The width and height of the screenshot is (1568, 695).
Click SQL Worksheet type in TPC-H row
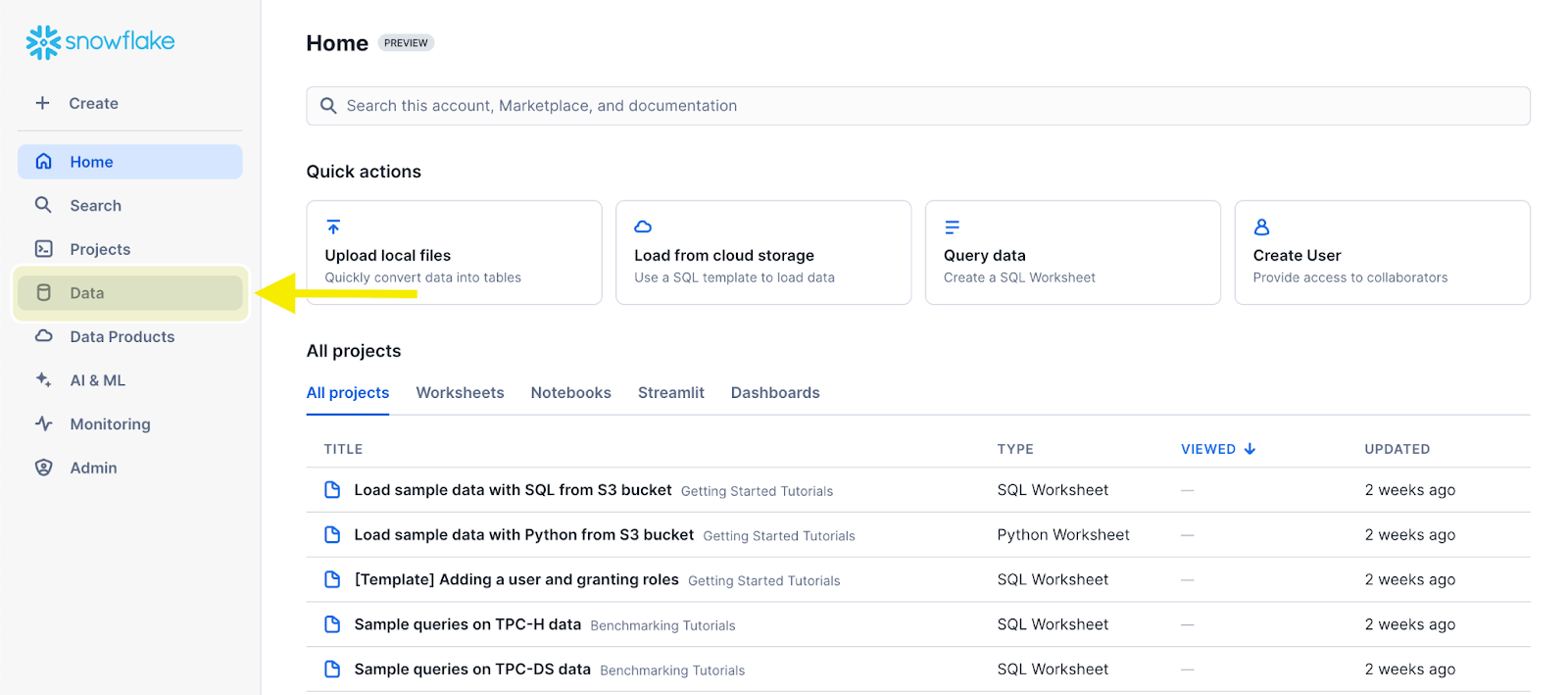pos(1053,624)
